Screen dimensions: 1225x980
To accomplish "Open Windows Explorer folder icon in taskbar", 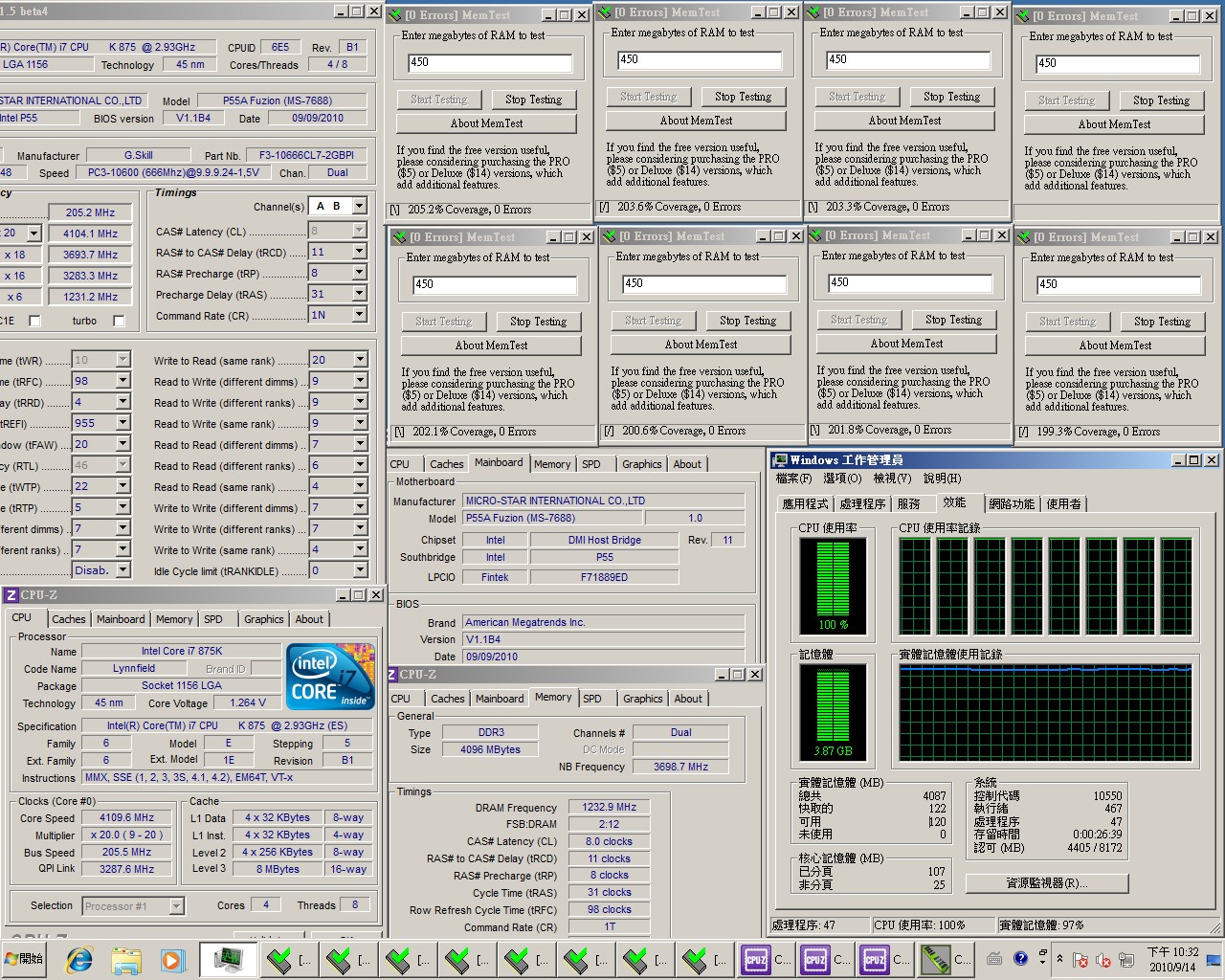I will 126,959.
